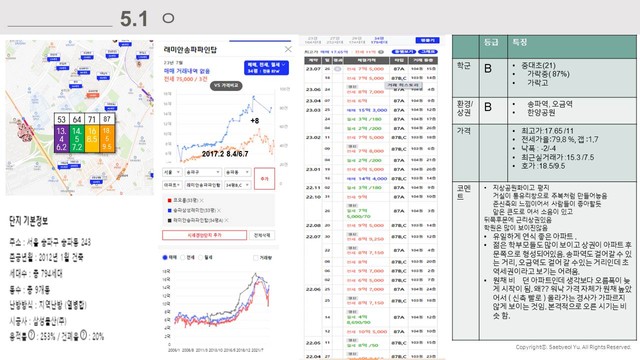Open the 송파동 neighborhood dropdown

pos(238,172)
